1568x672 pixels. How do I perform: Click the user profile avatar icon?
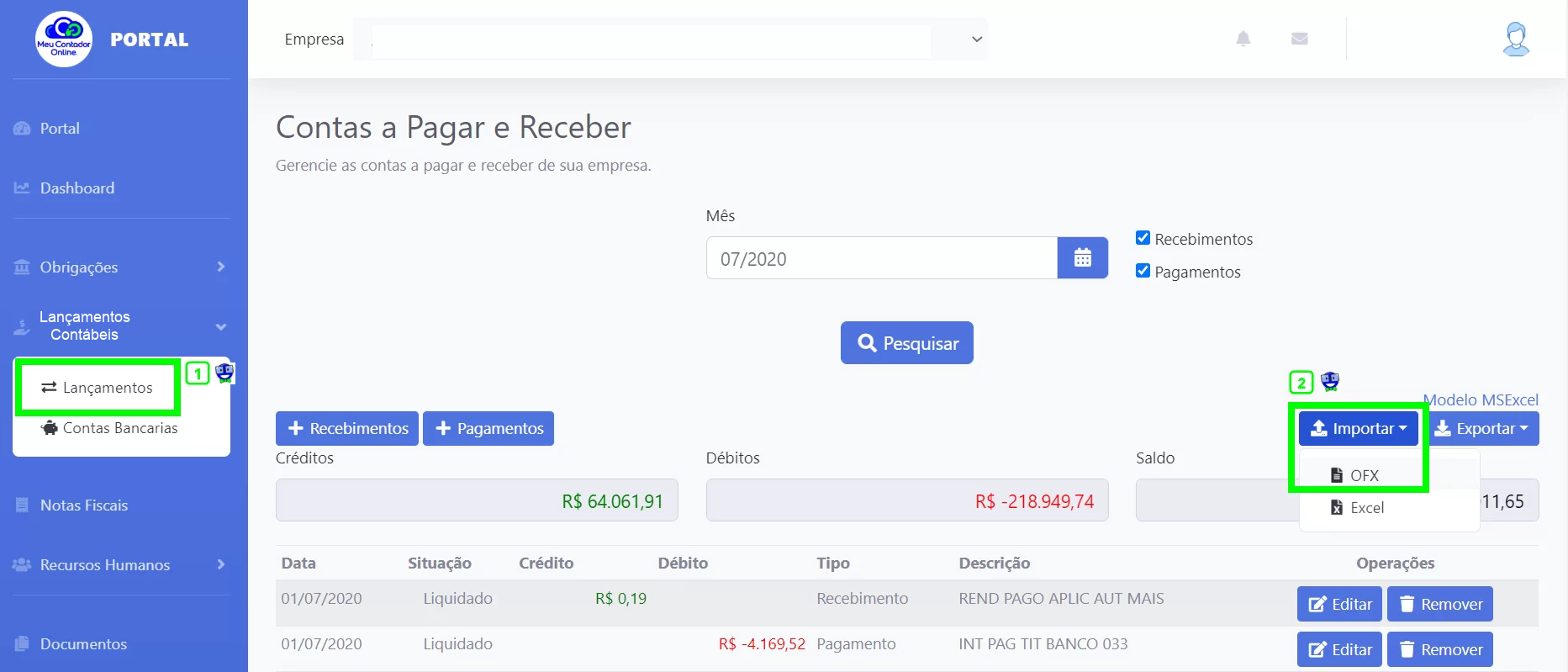(1516, 40)
